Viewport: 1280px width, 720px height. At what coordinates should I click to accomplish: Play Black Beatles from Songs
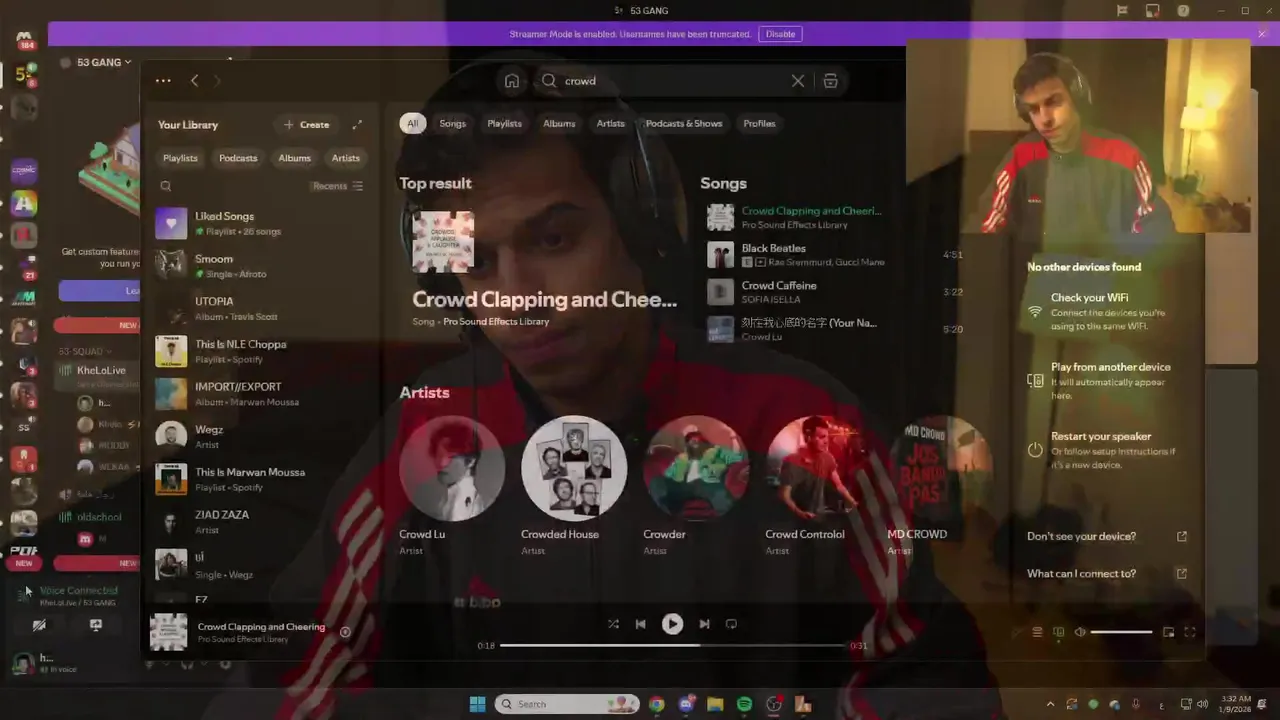pyautogui.click(x=834, y=255)
